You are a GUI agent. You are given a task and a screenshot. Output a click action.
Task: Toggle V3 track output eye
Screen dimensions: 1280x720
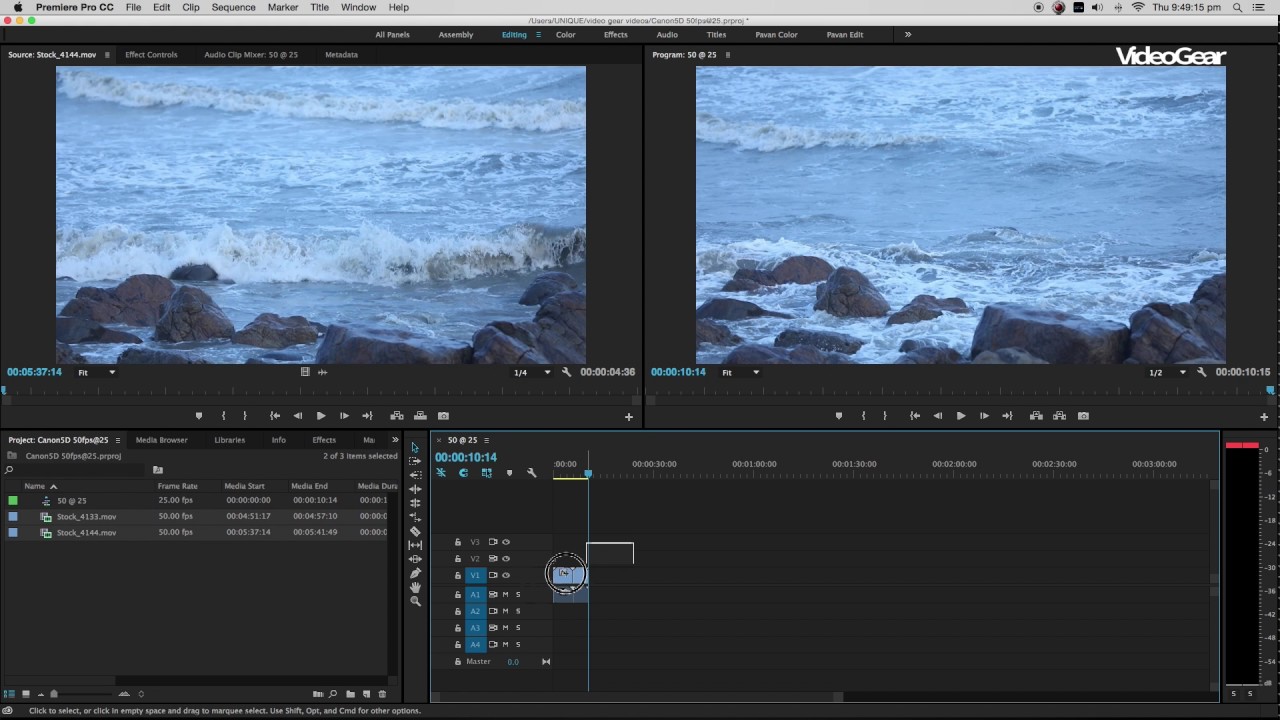tap(506, 542)
